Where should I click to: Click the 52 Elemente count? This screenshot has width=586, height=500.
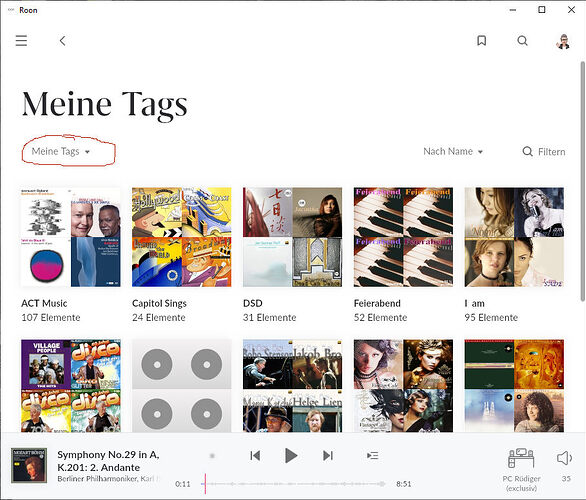coord(380,317)
